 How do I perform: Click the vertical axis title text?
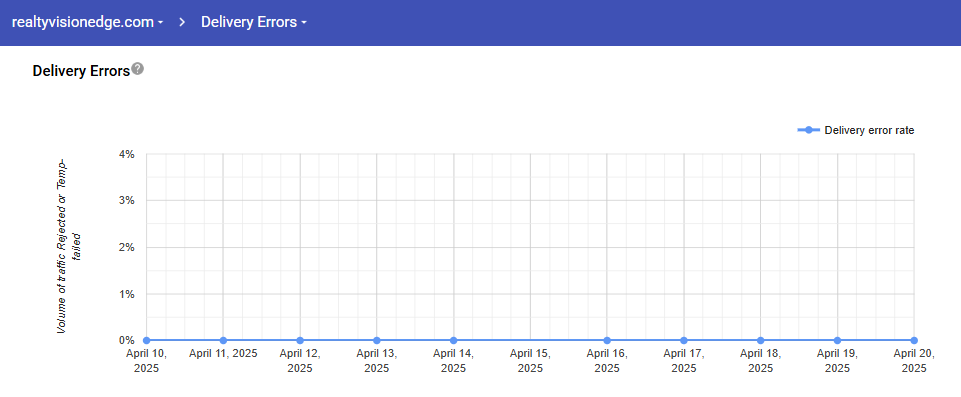click(x=69, y=246)
